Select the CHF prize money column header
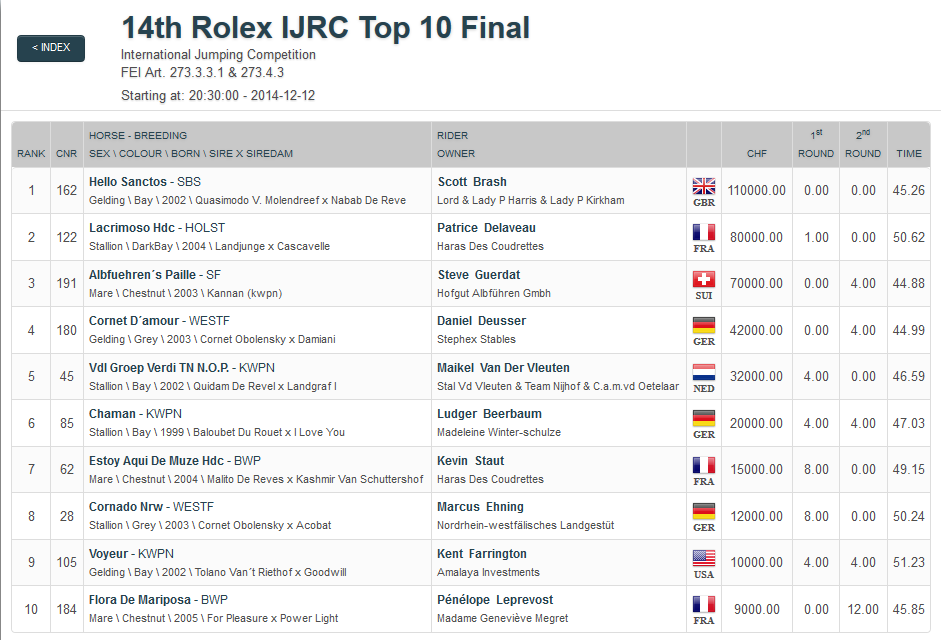 (757, 154)
